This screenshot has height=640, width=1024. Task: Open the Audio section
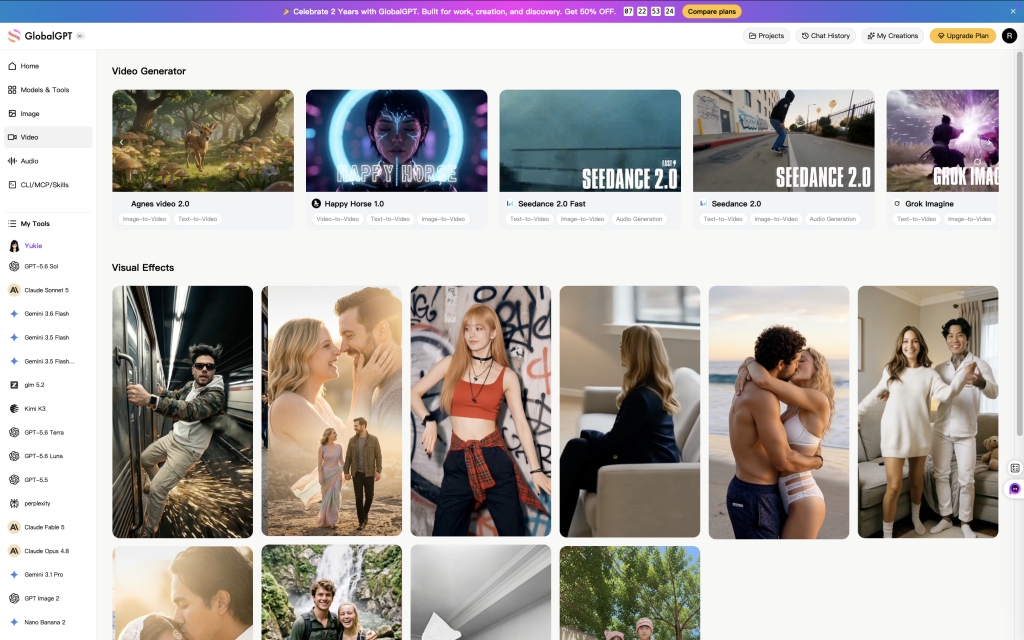tap(48, 161)
